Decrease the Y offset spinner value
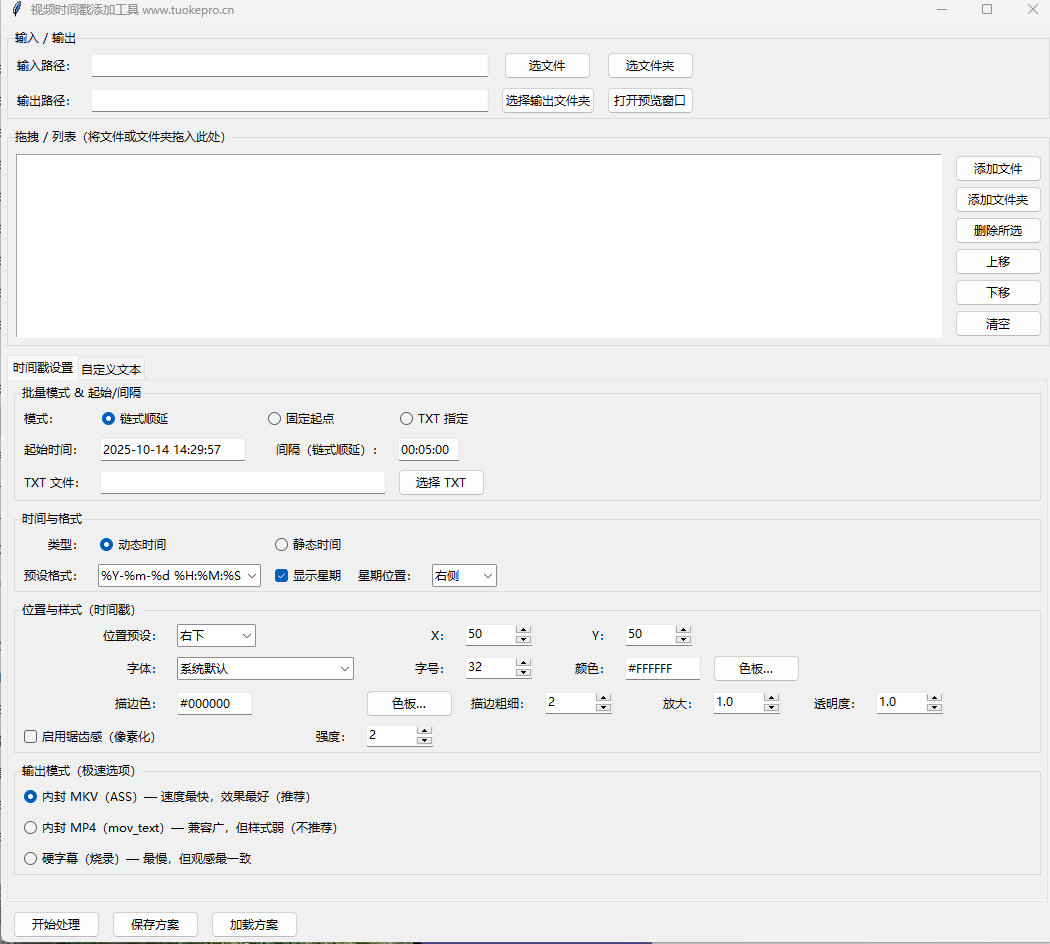The height and width of the screenshot is (944, 1050). (683, 640)
